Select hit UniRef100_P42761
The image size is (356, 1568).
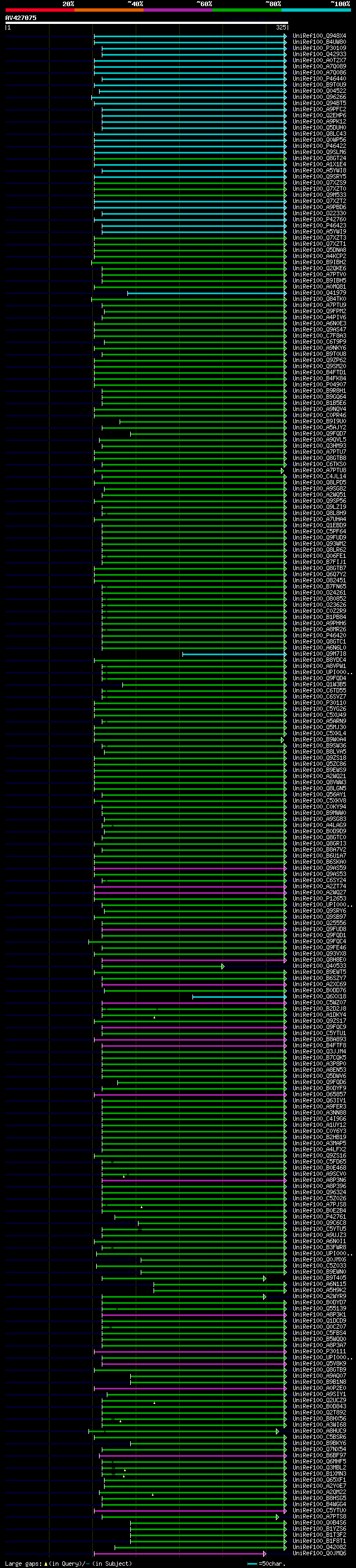pyautogui.click(x=319, y=1217)
